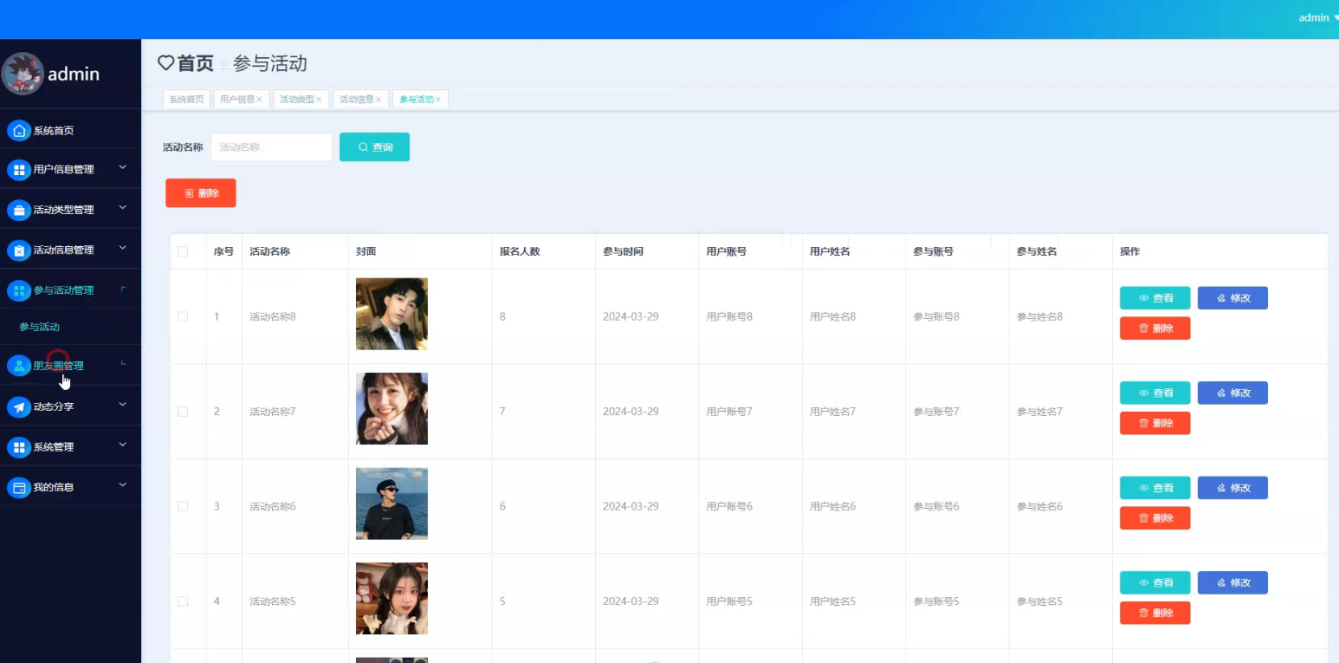Click 修改 for 活动名称5 row
1339x663 pixels.
pos(1233,583)
